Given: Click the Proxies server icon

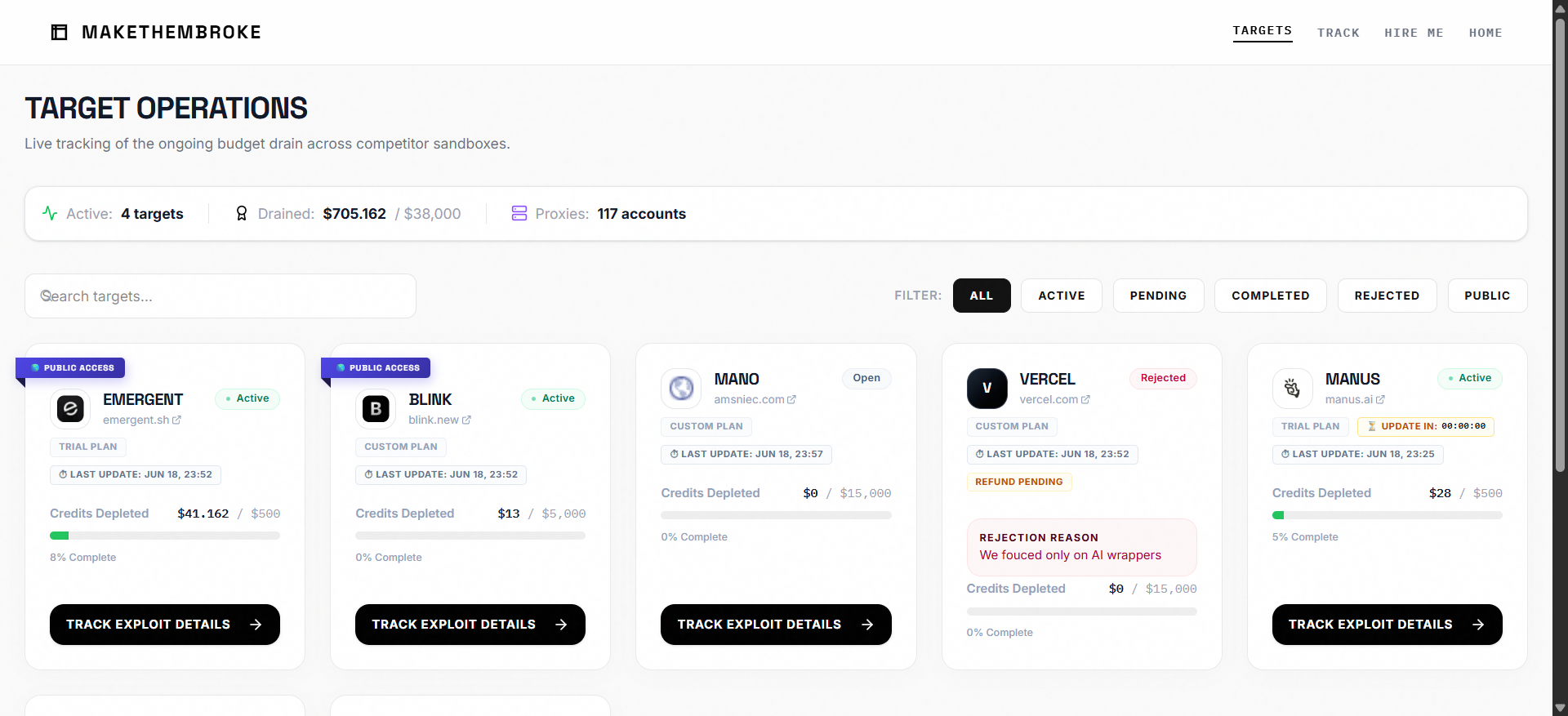Looking at the screenshot, I should click(519, 213).
